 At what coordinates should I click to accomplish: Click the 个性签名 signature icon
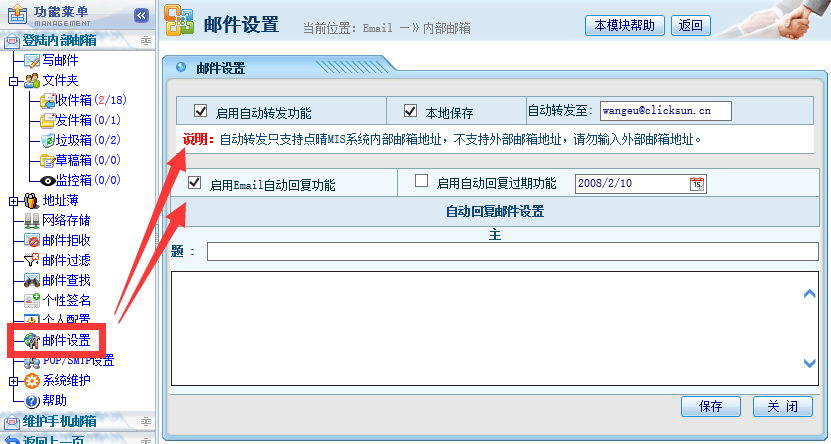(x=32, y=300)
